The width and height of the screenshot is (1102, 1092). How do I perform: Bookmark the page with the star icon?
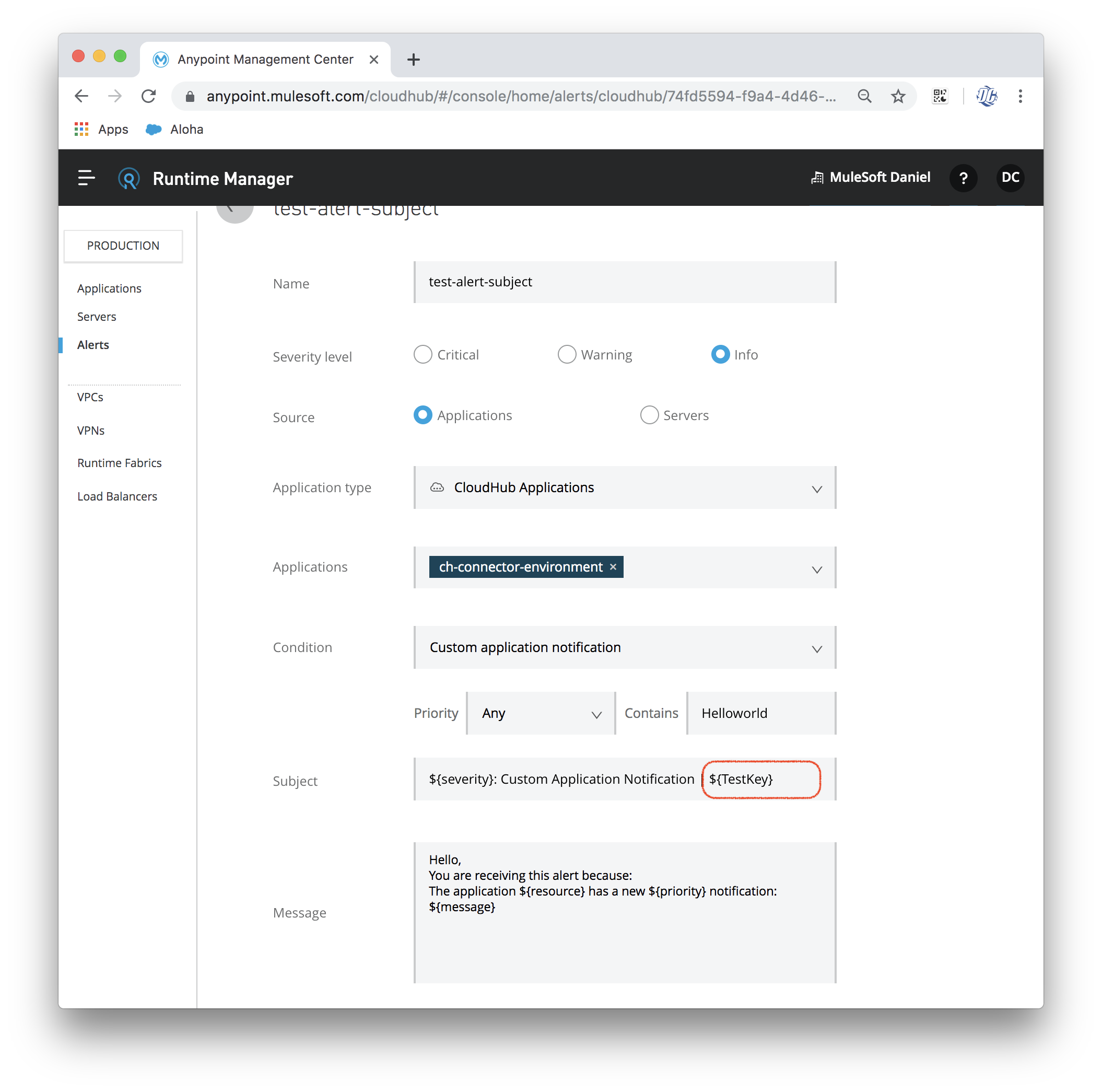(898, 96)
